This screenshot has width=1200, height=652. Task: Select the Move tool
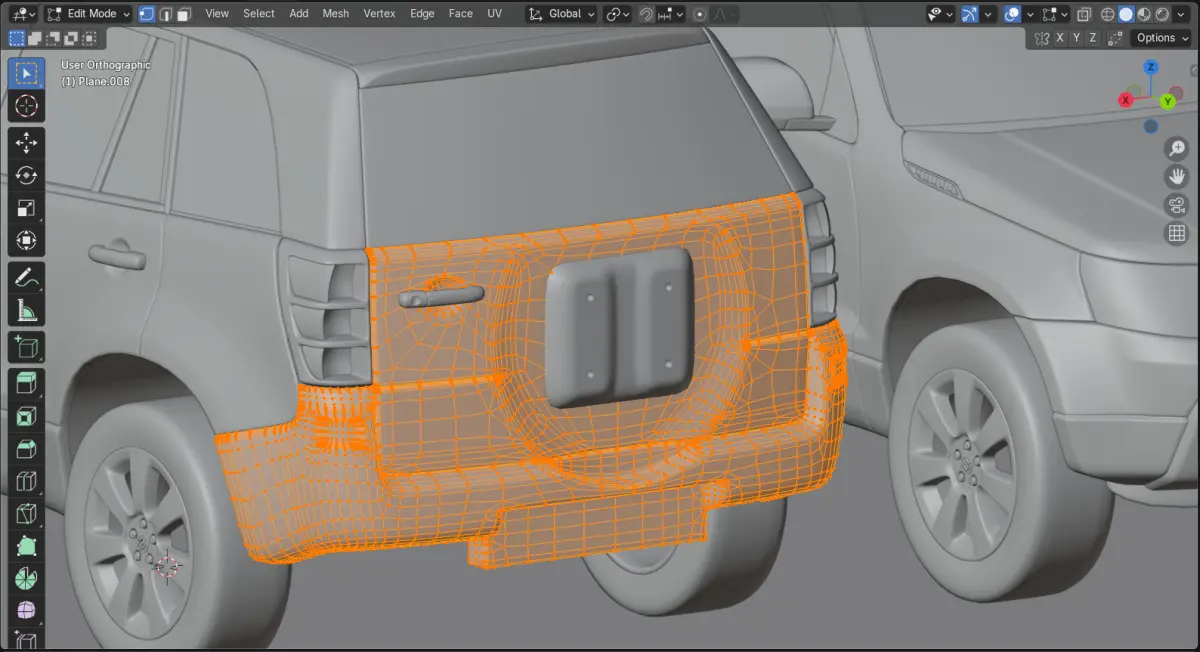coord(27,143)
